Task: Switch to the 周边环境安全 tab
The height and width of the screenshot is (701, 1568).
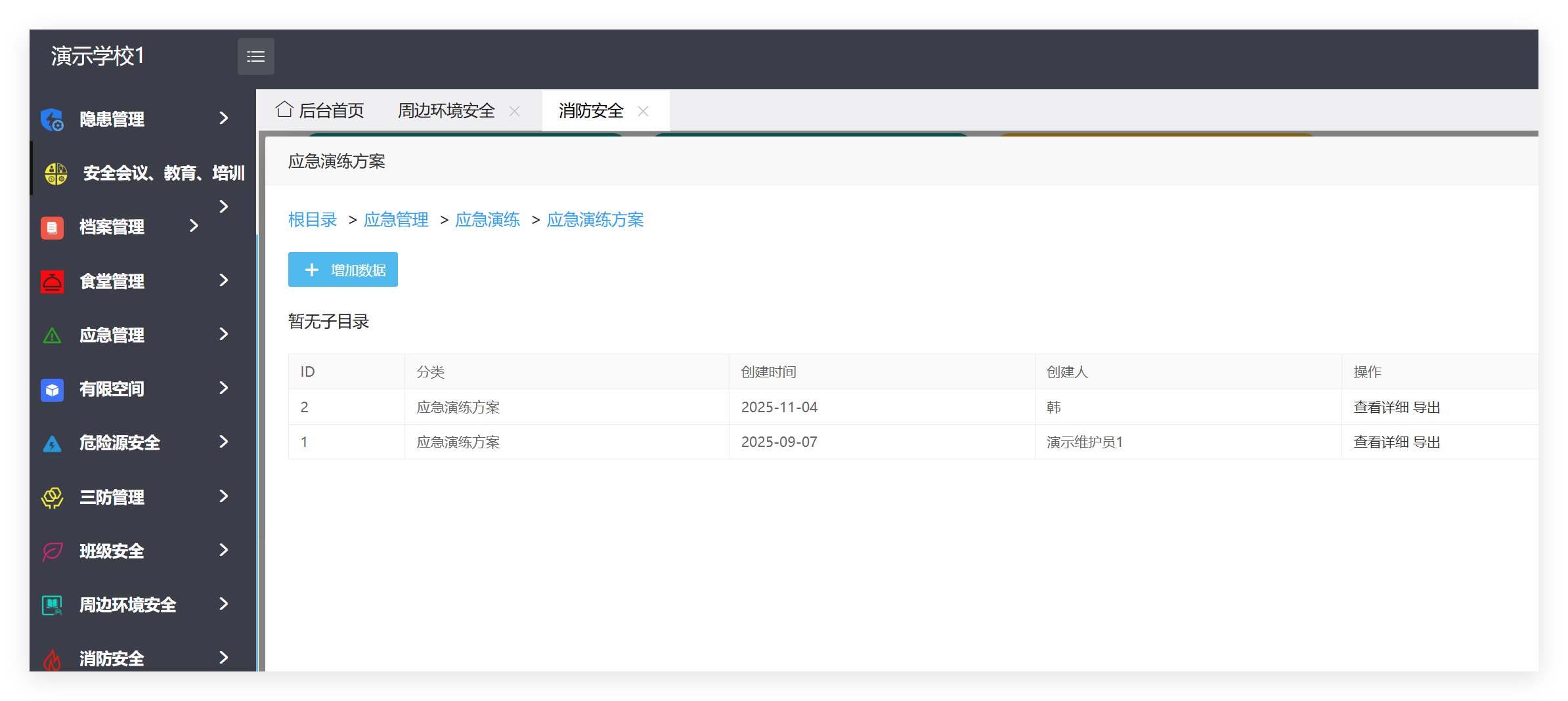Action: click(446, 110)
